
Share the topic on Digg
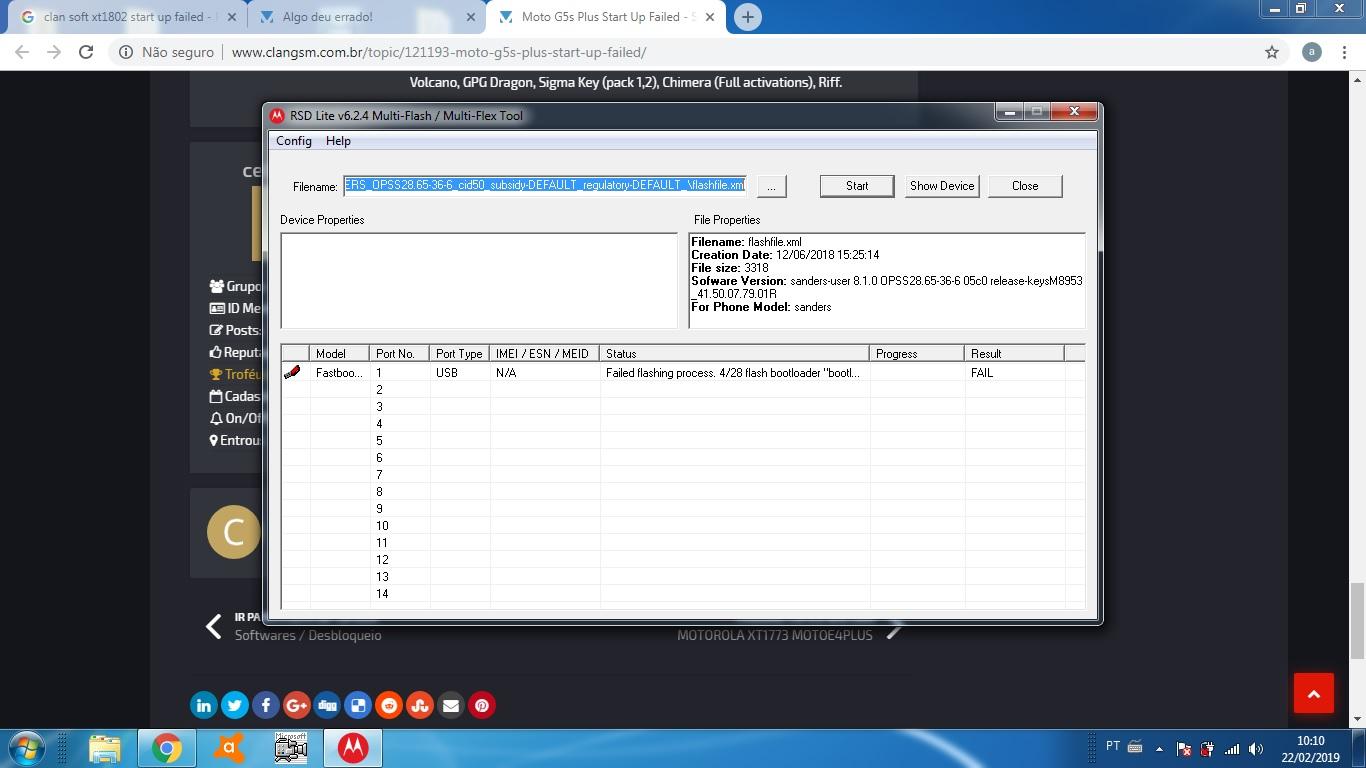pos(328,705)
